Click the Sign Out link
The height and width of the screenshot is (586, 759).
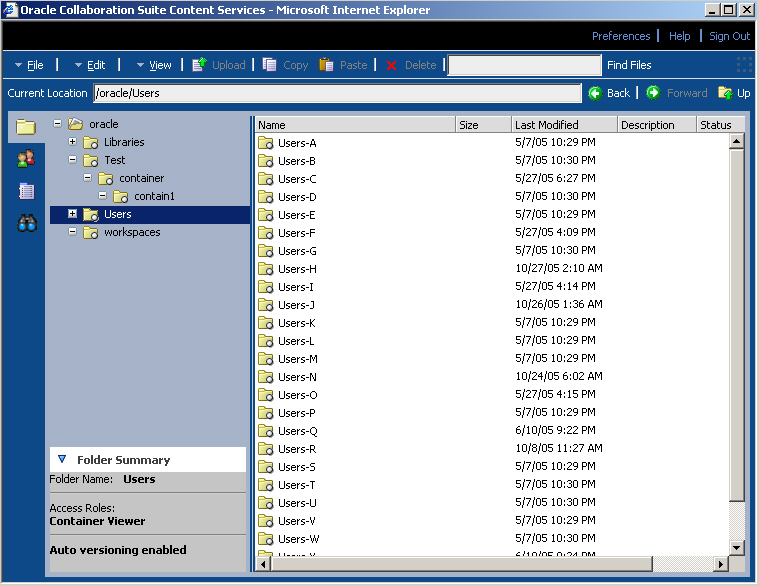[x=729, y=36]
